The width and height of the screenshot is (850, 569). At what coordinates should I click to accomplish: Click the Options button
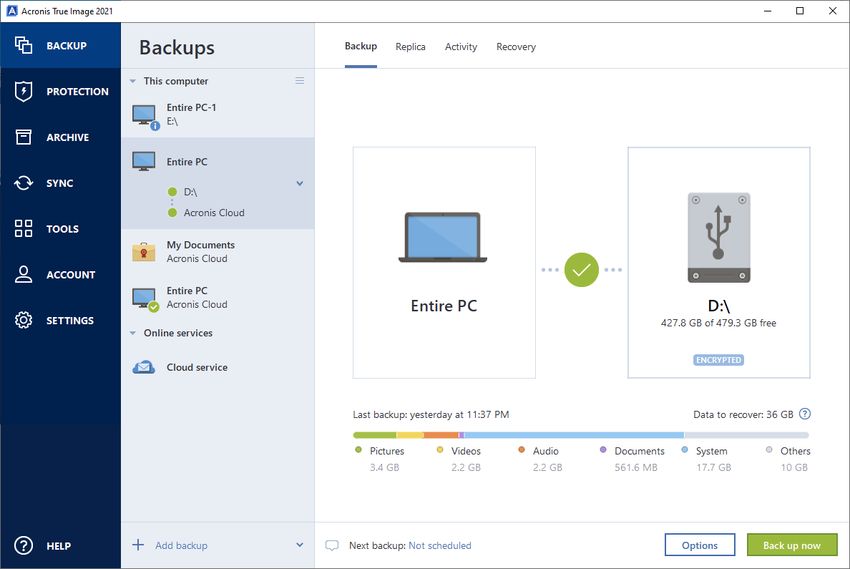coord(700,545)
